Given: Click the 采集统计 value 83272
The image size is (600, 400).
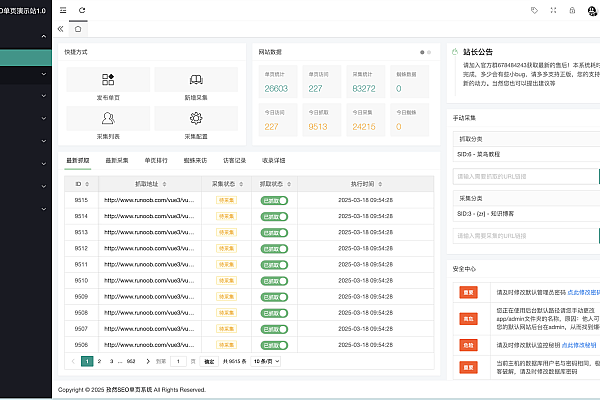Looking at the screenshot, I should [x=364, y=88].
